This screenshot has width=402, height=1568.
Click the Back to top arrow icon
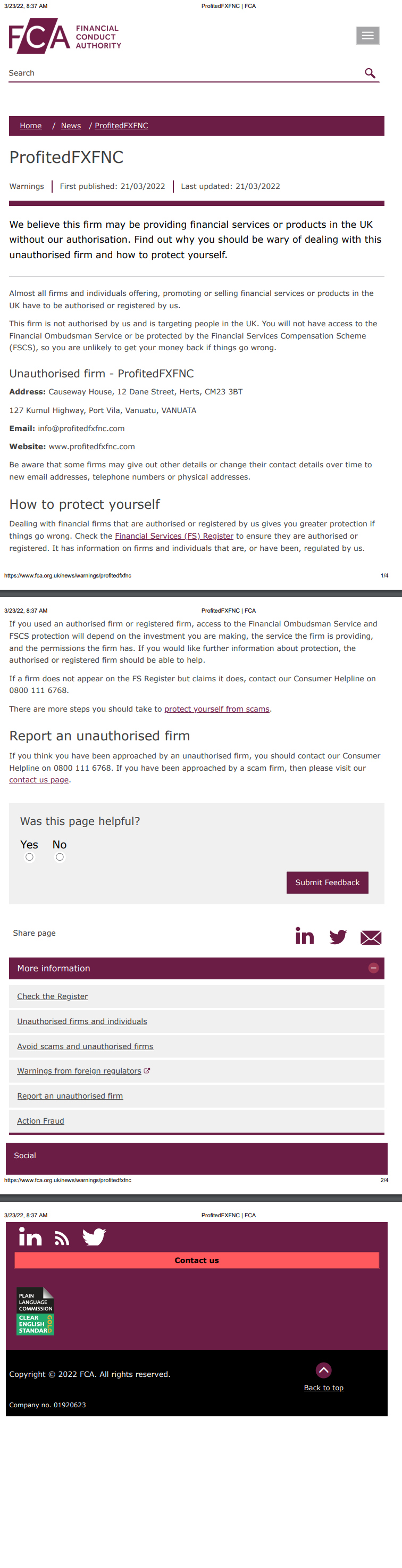point(323,1369)
